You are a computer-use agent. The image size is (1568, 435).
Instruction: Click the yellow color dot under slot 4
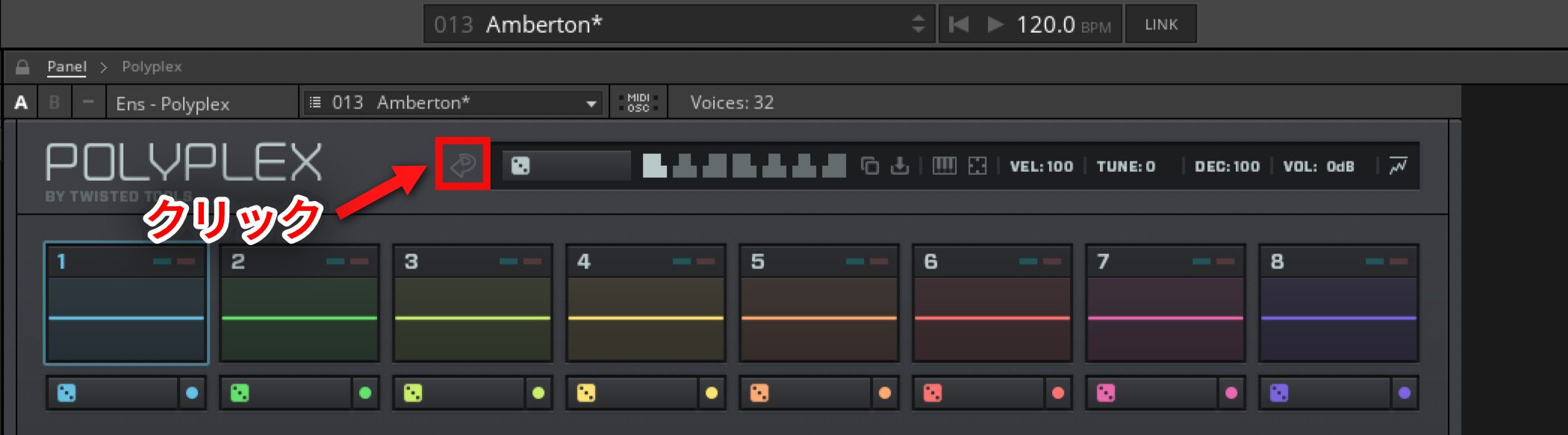712,392
